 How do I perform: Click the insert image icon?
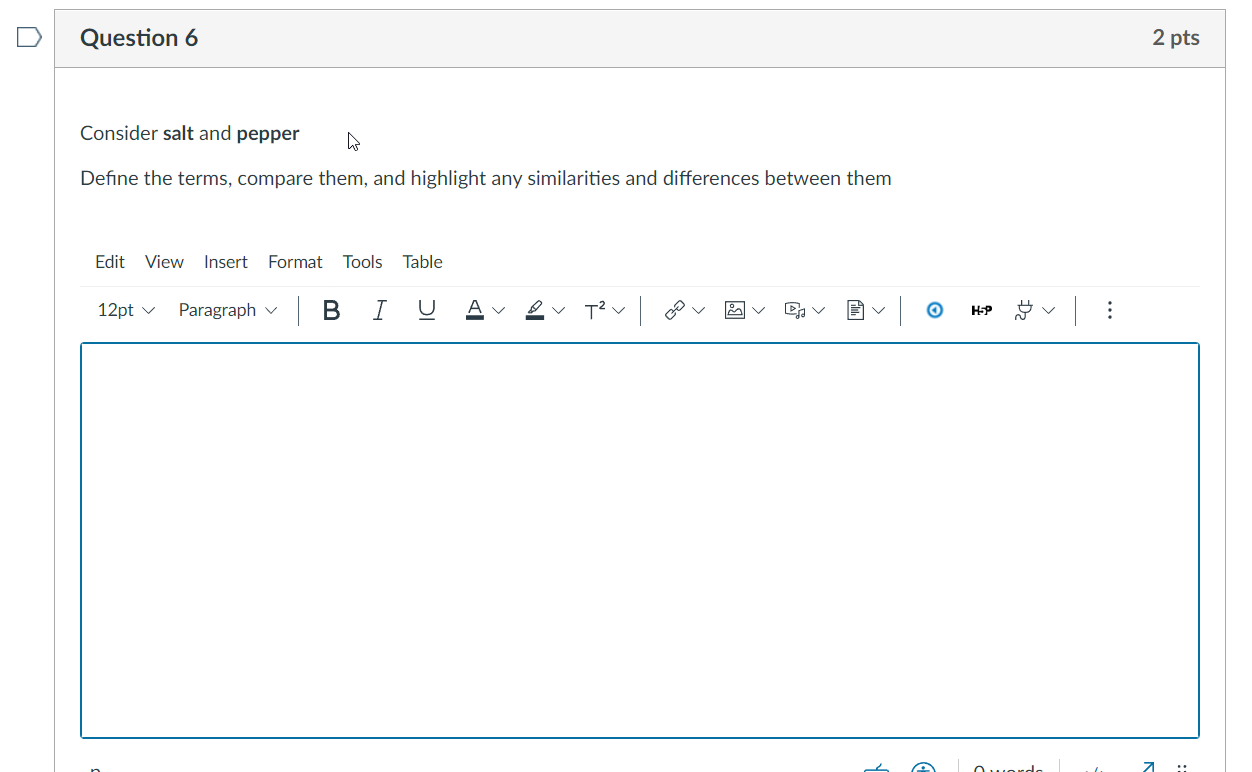tap(735, 311)
